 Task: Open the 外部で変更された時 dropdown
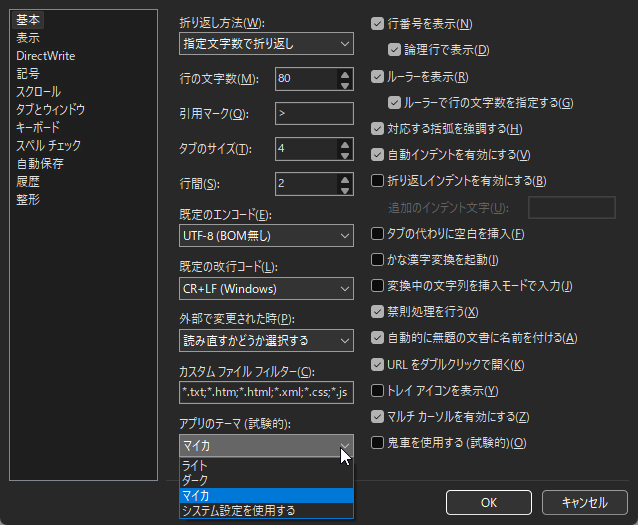point(266,340)
